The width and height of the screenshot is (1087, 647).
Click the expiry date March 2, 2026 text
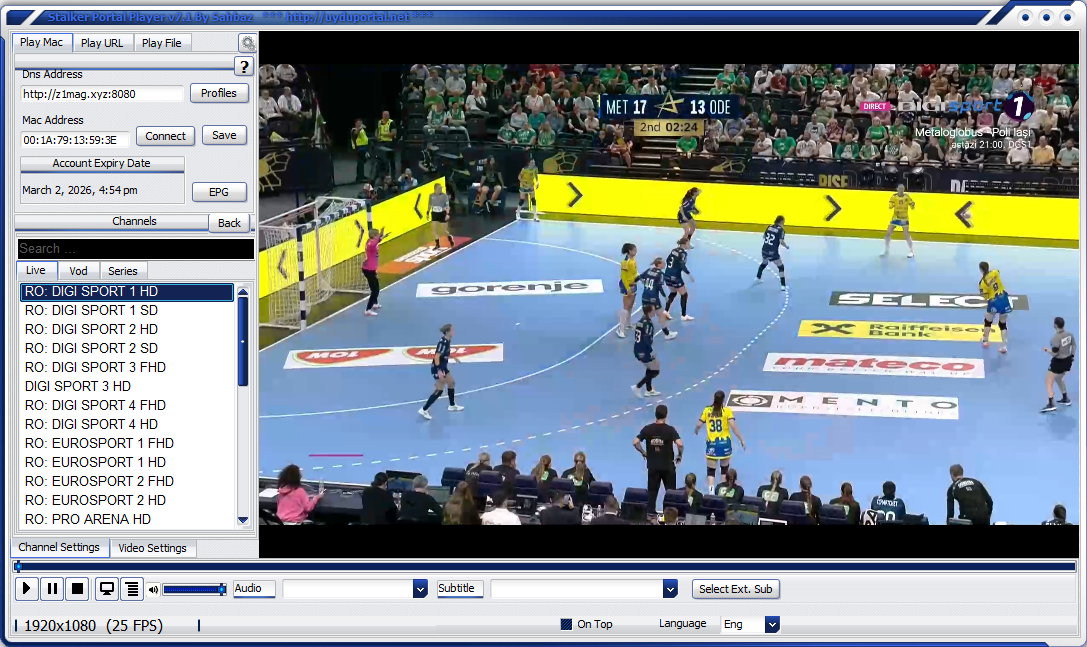80,190
